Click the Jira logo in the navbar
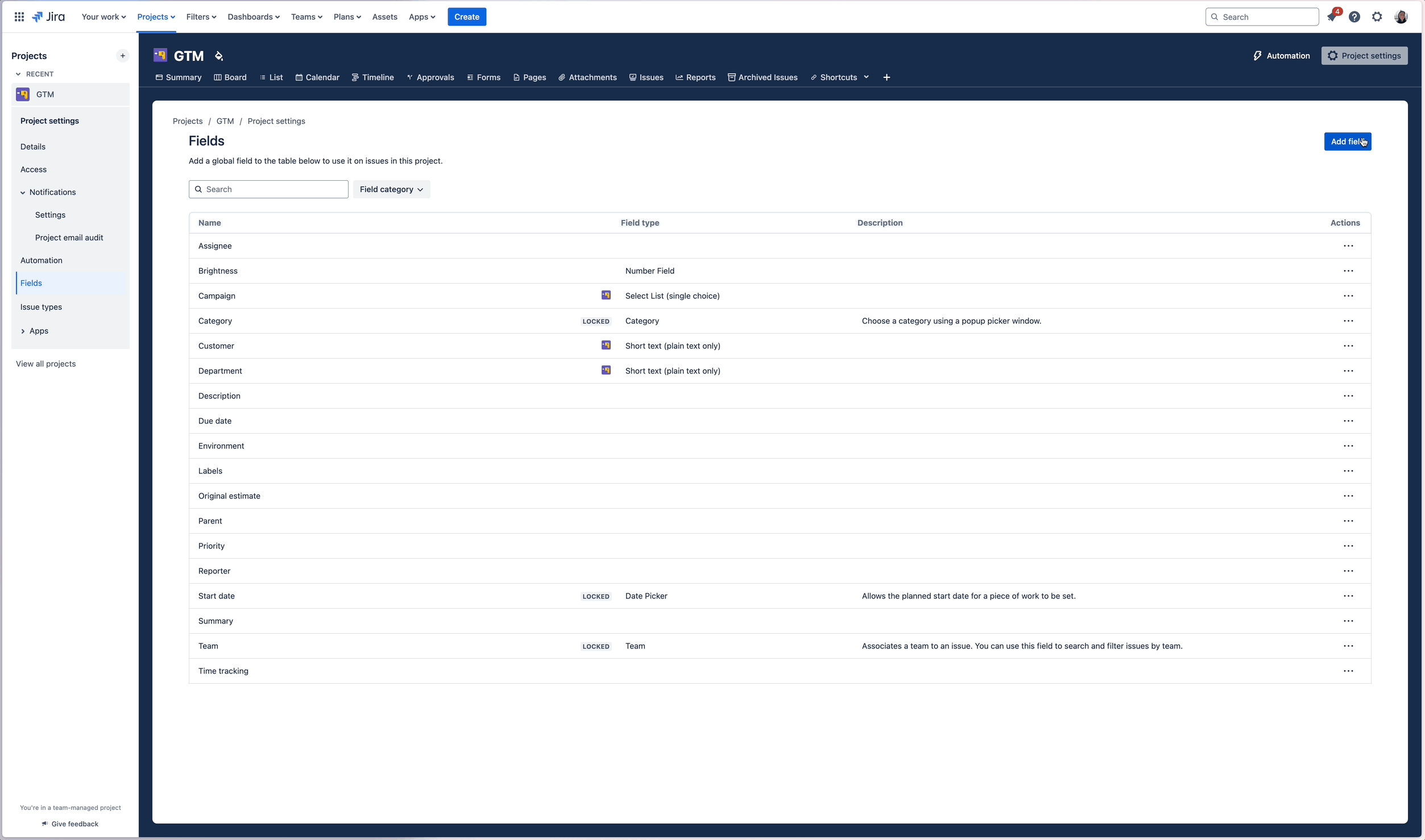The width and height of the screenshot is (1425, 840). [x=48, y=16]
